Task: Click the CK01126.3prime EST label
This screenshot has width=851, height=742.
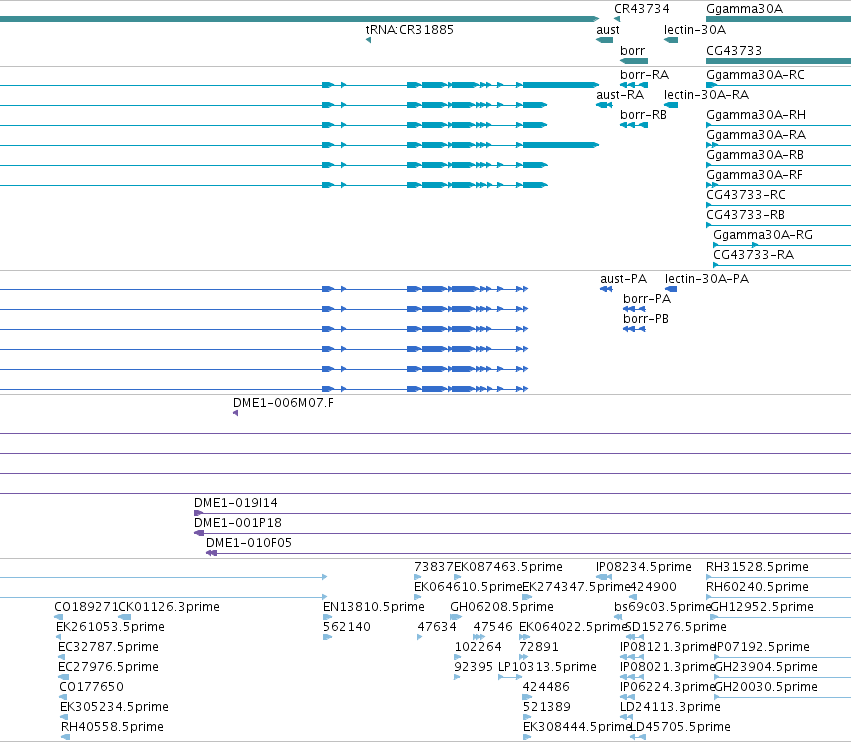Action: (x=169, y=607)
